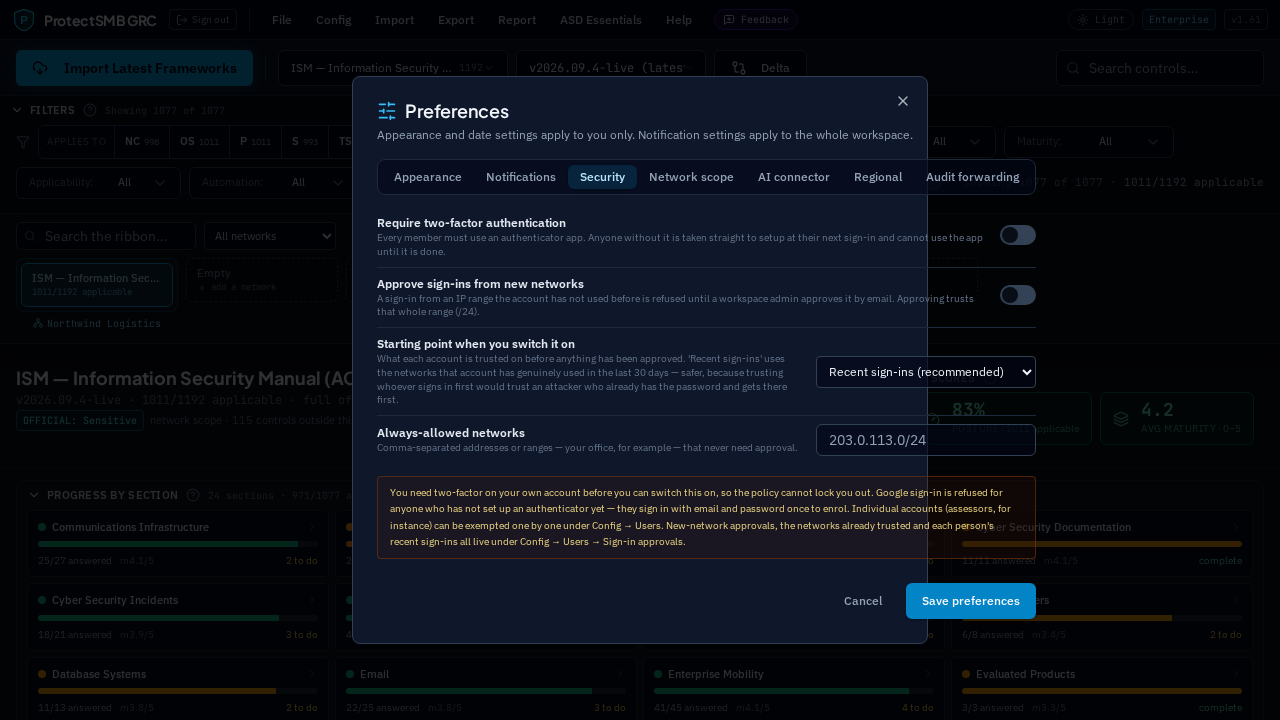Open the Maturity filter dropdown

[x=1089, y=142]
